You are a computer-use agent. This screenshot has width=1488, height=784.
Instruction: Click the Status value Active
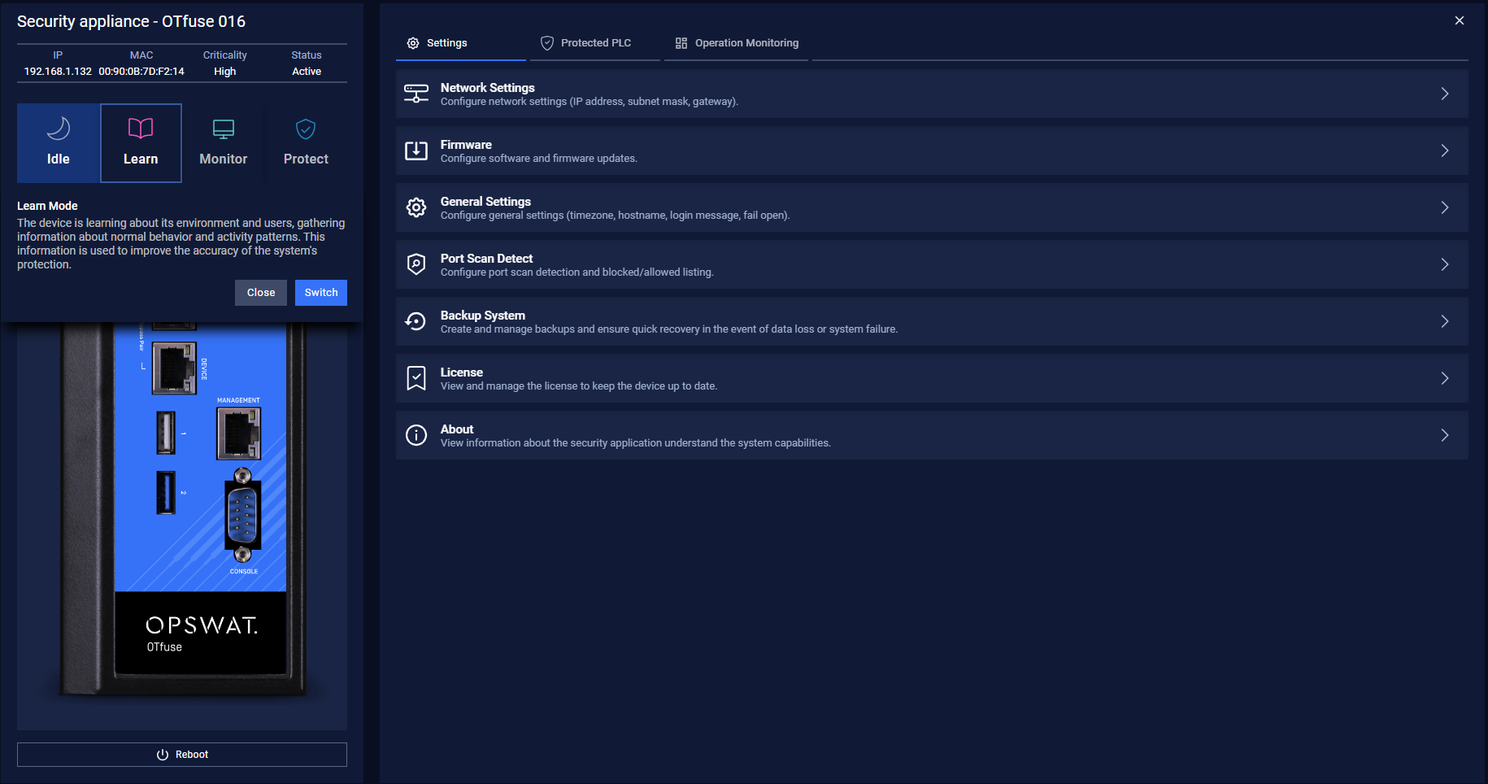coord(306,72)
